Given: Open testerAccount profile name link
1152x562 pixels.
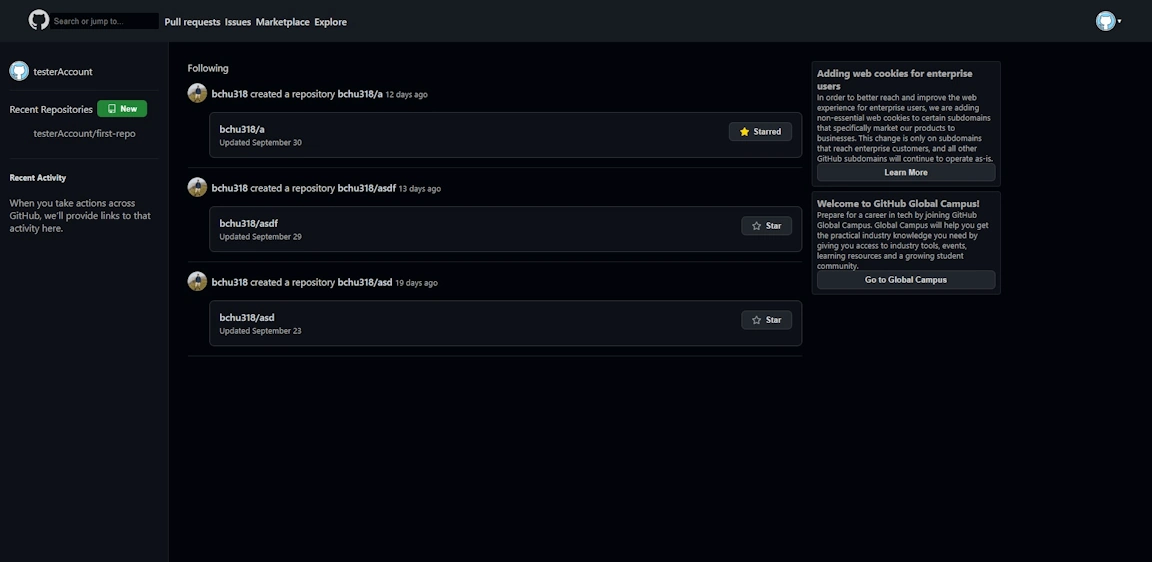Looking at the screenshot, I should point(63,72).
